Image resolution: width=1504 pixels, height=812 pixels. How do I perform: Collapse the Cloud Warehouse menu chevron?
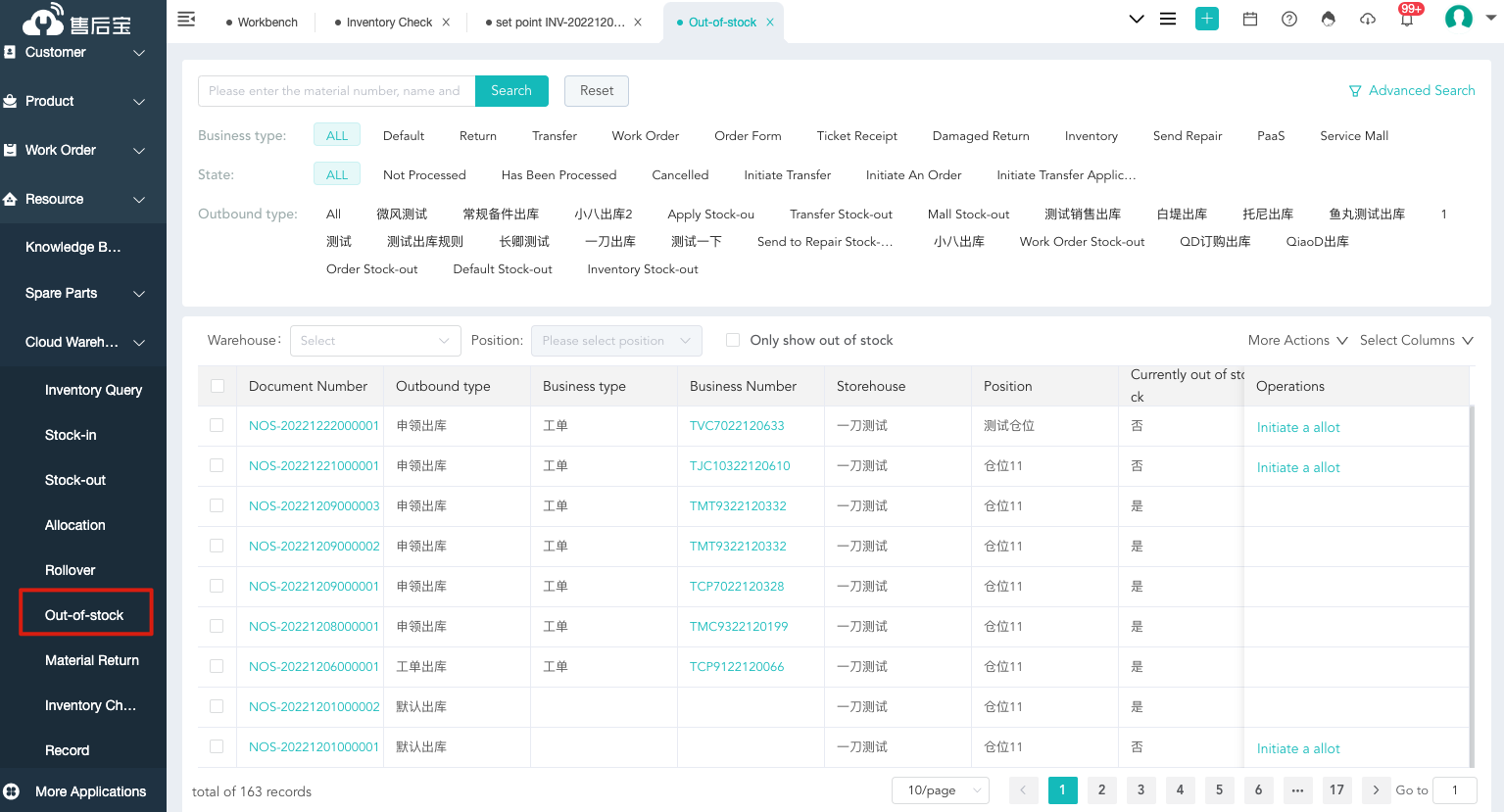pos(139,343)
